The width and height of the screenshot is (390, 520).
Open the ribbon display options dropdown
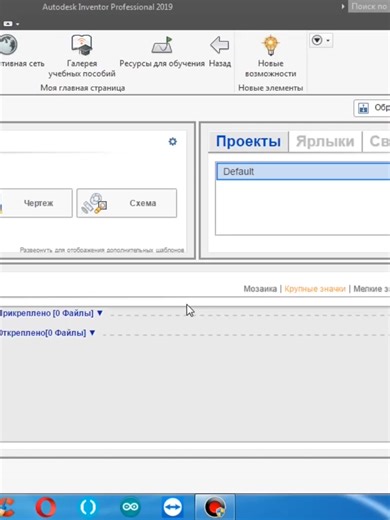[321, 41]
